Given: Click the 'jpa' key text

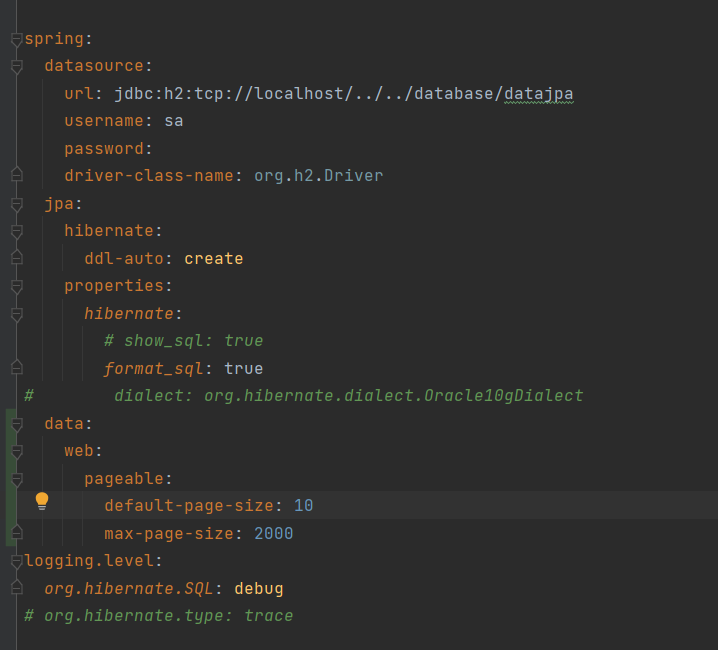Looking at the screenshot, I should 59,204.
